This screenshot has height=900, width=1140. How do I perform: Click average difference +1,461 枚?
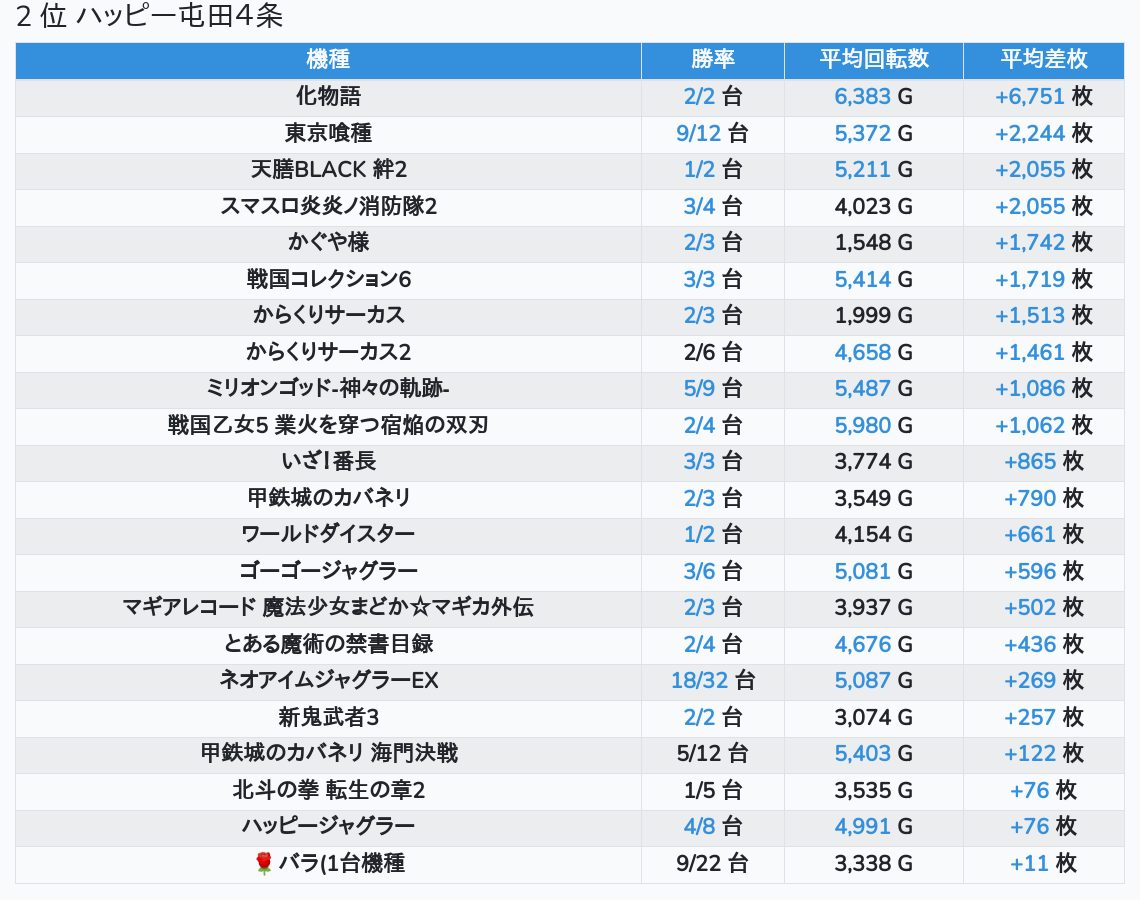(x=1043, y=353)
